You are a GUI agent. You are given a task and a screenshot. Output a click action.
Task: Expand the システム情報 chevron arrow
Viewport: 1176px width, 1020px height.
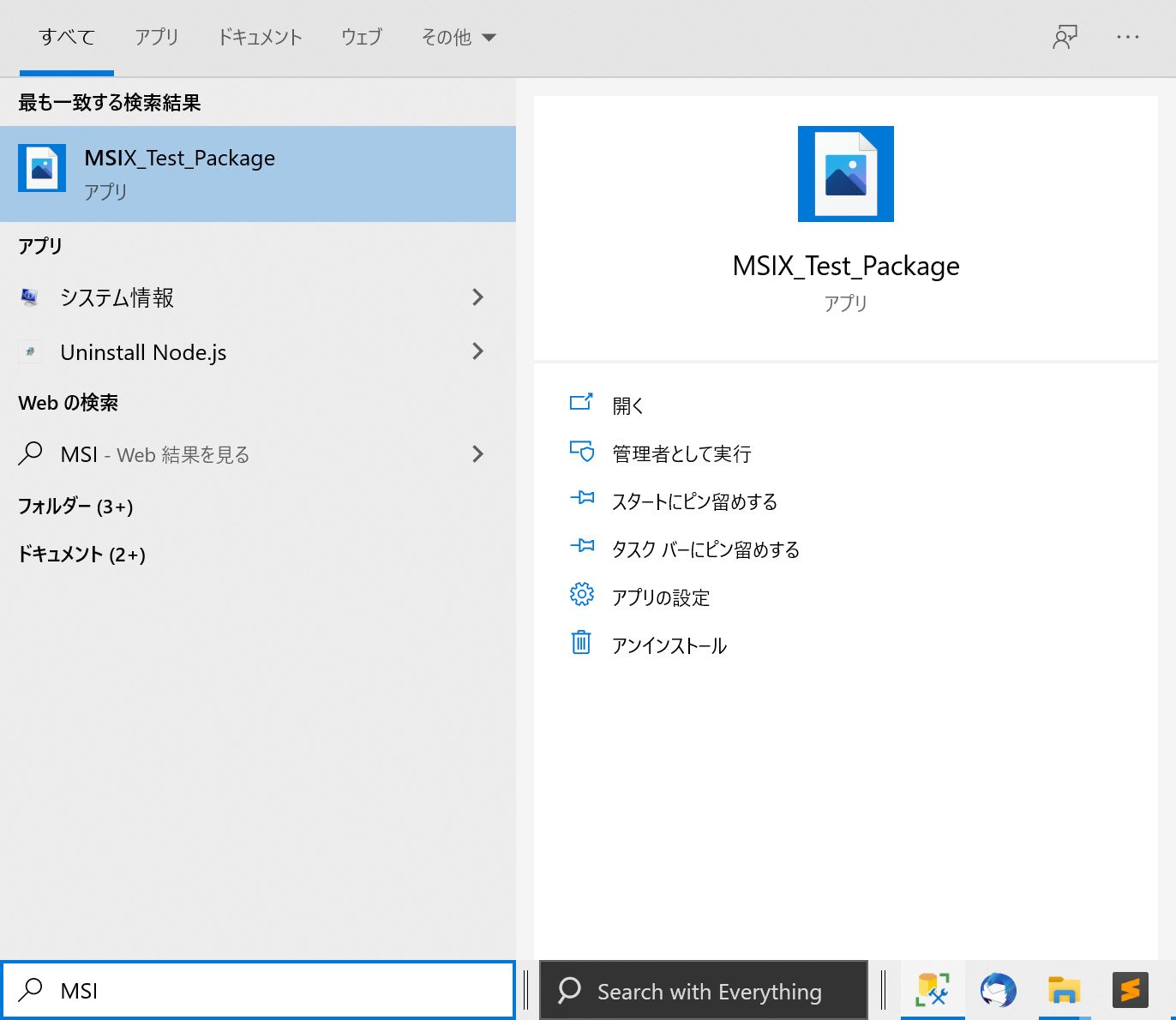pyautogui.click(x=478, y=297)
